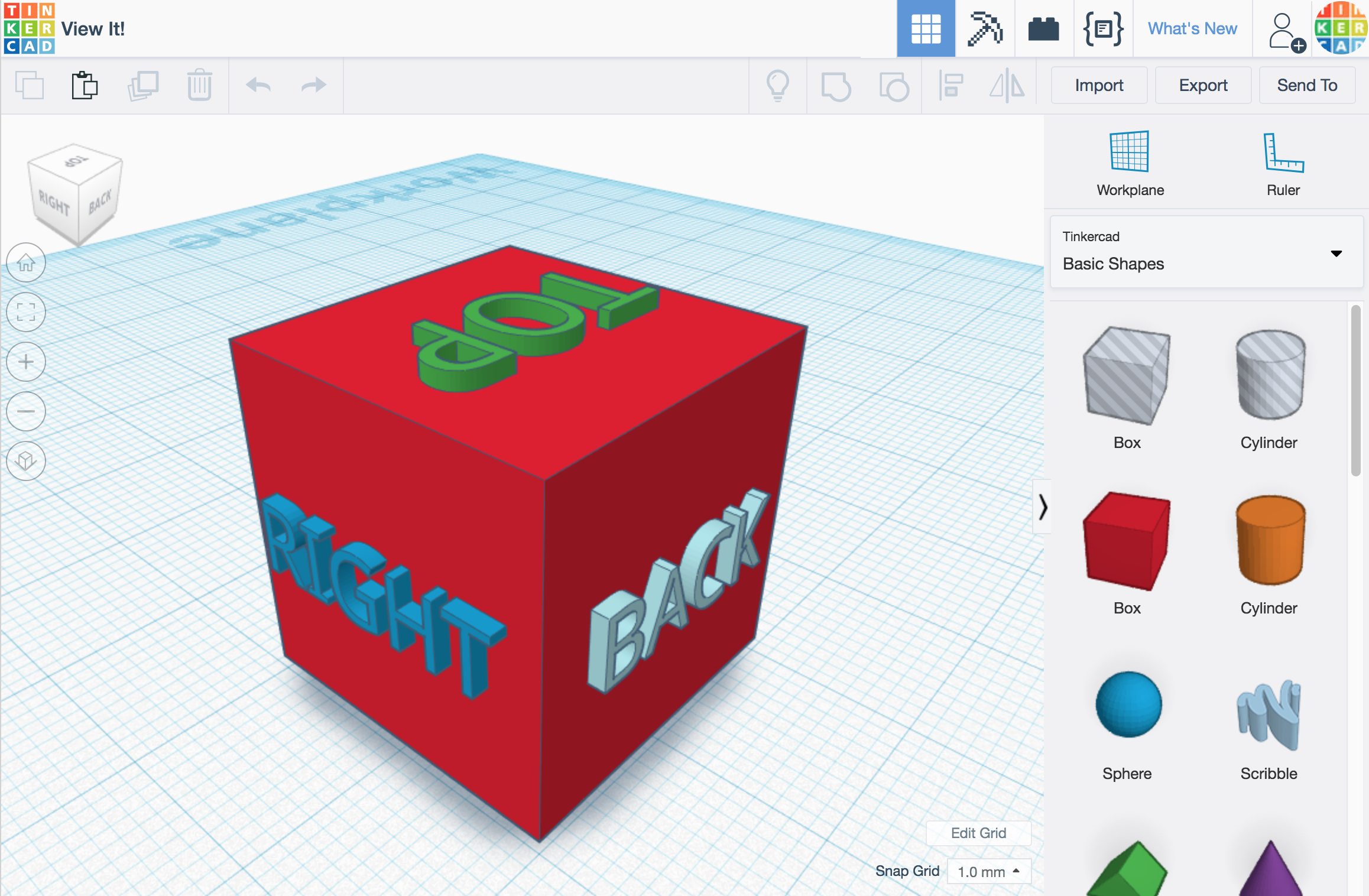
Task: Open the What's New link
Action: (x=1192, y=28)
